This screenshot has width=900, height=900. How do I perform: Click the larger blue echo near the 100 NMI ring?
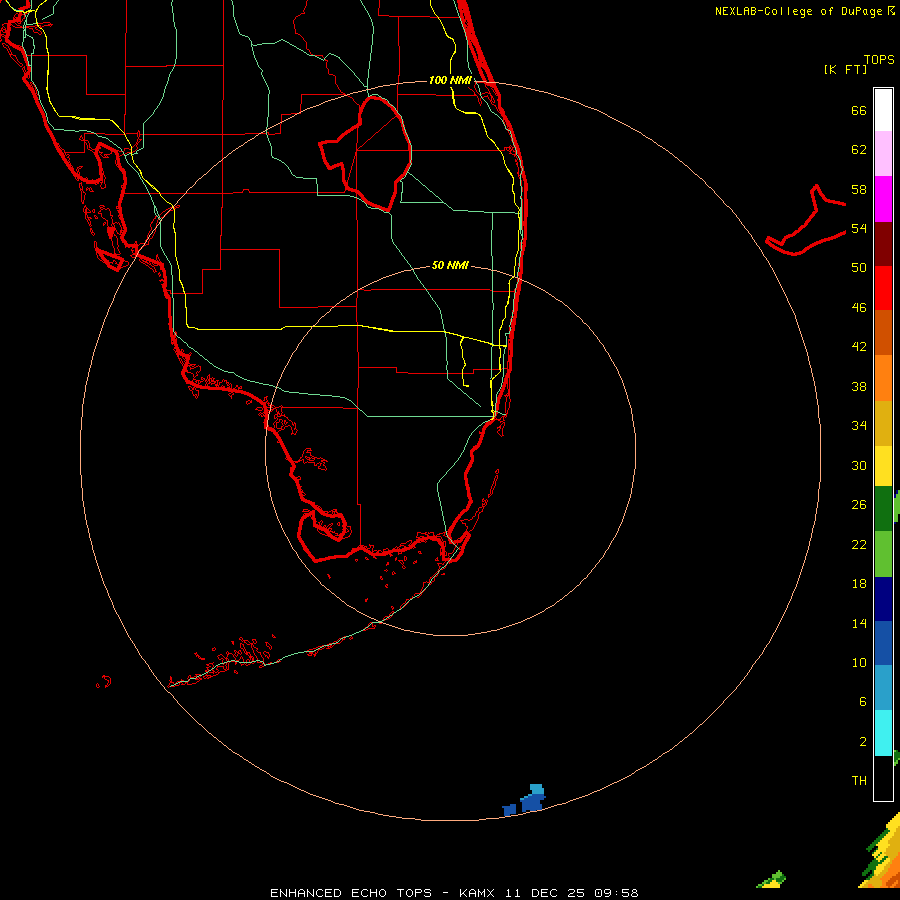click(x=533, y=798)
